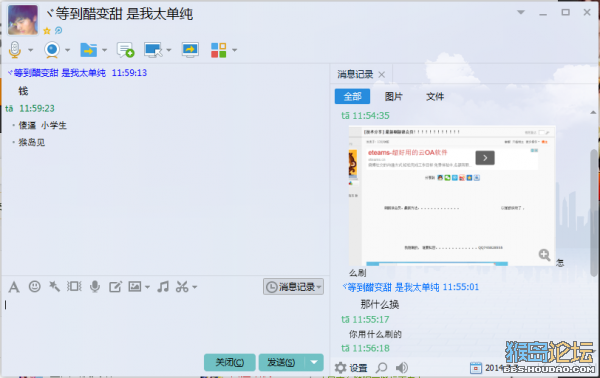This screenshot has height=378, width=600.
Task: Click the yellow star icon under contact name
Action: point(47,31)
